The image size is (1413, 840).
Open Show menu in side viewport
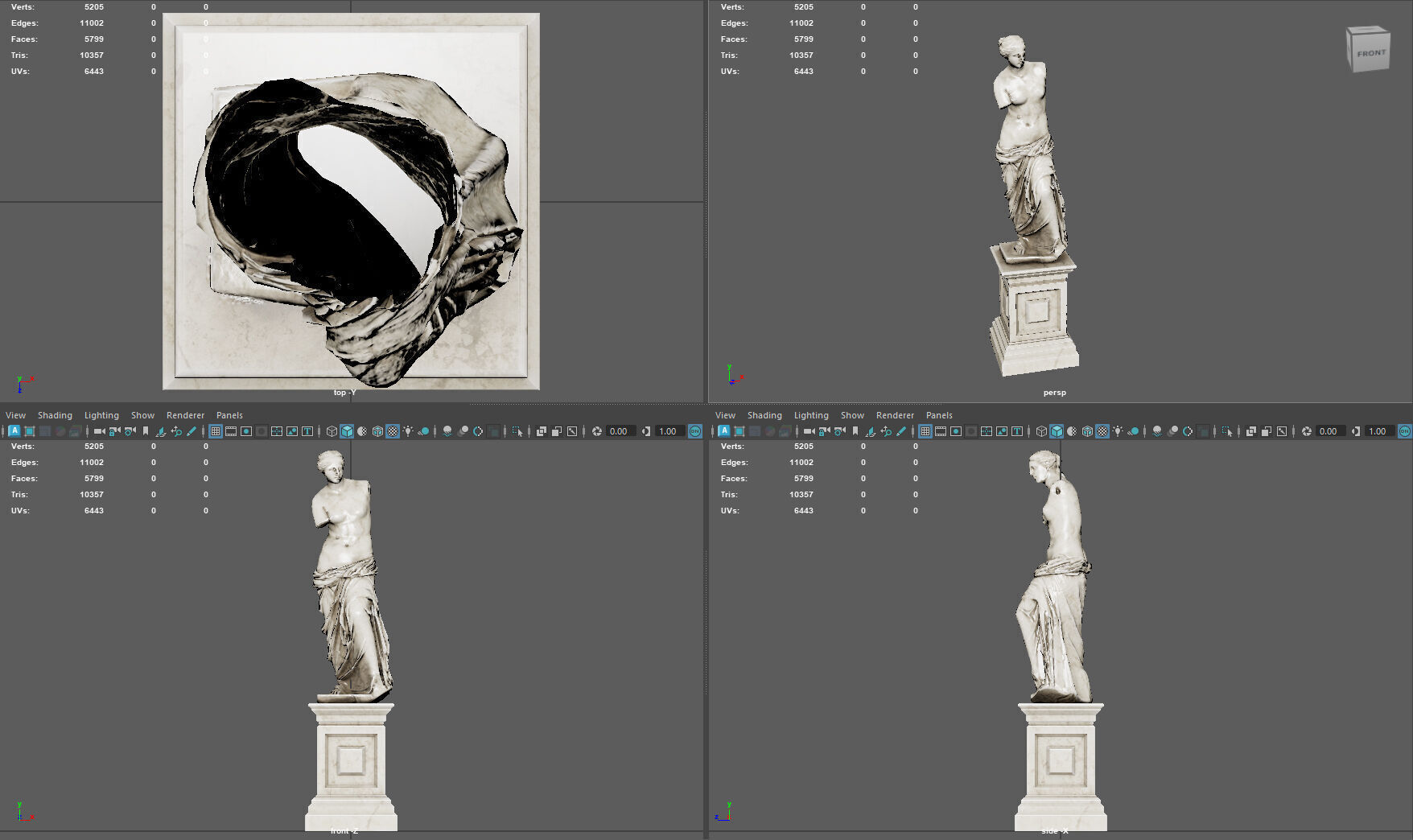[x=852, y=415]
